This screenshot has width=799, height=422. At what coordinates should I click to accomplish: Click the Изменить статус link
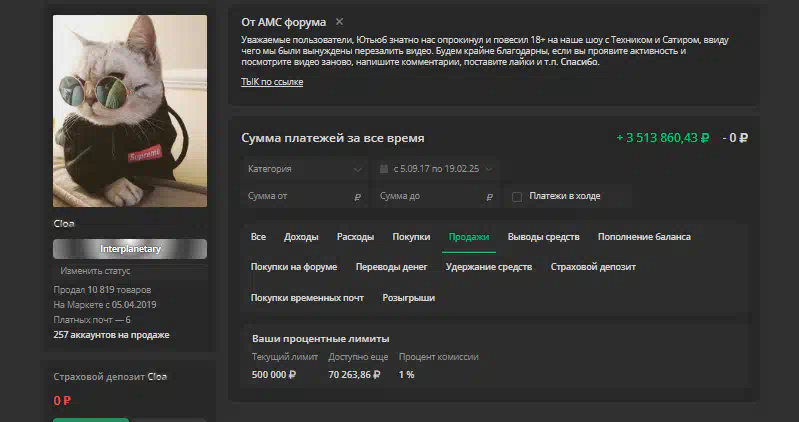pyautogui.click(x=95, y=271)
